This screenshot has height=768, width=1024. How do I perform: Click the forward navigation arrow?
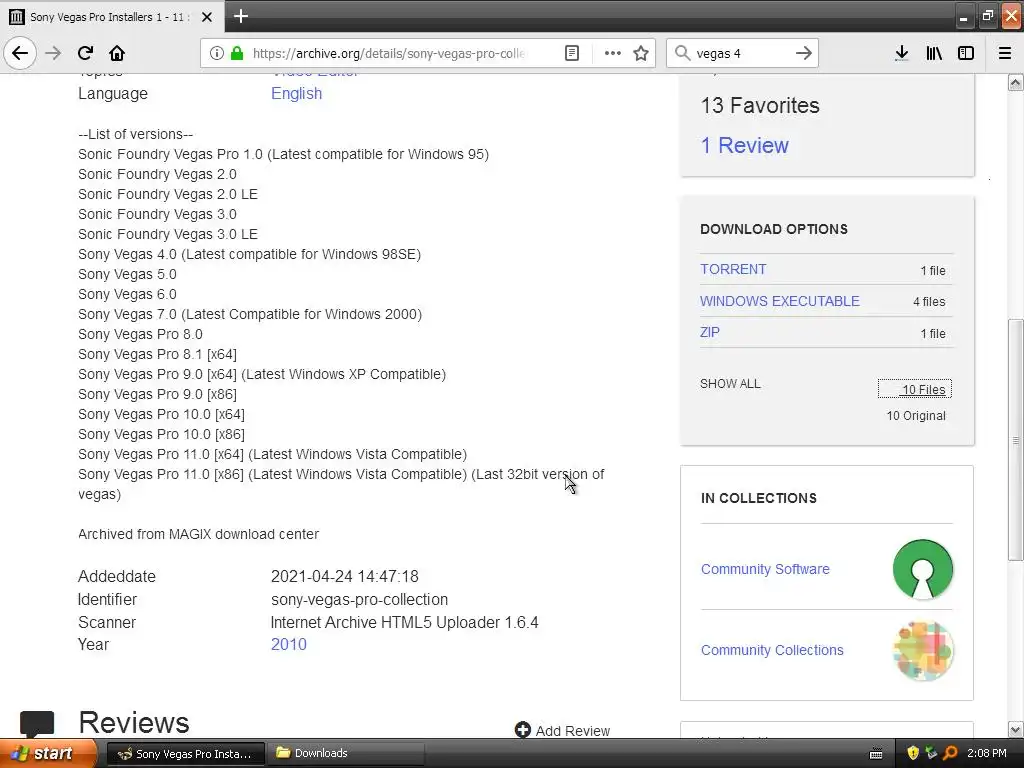tap(54, 53)
